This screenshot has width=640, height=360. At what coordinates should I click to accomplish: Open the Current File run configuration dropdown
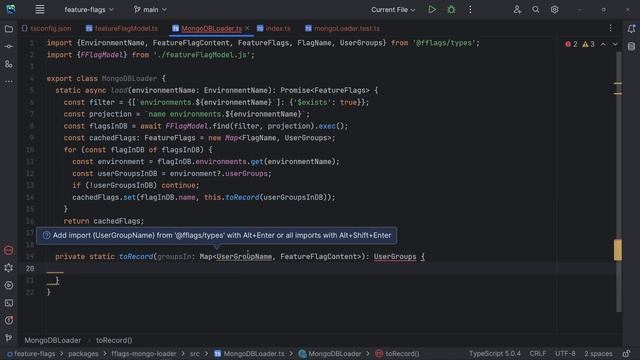pyautogui.click(x=393, y=10)
